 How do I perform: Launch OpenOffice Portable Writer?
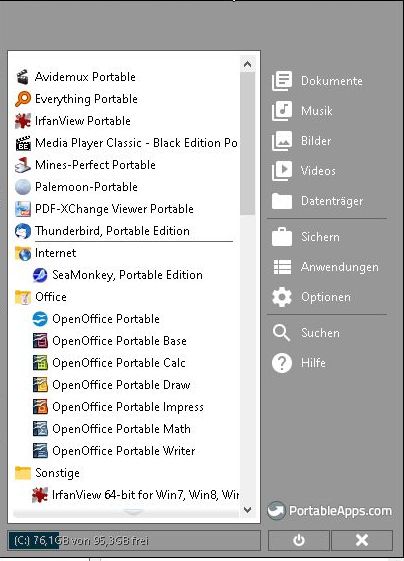pyautogui.click(x=114, y=451)
